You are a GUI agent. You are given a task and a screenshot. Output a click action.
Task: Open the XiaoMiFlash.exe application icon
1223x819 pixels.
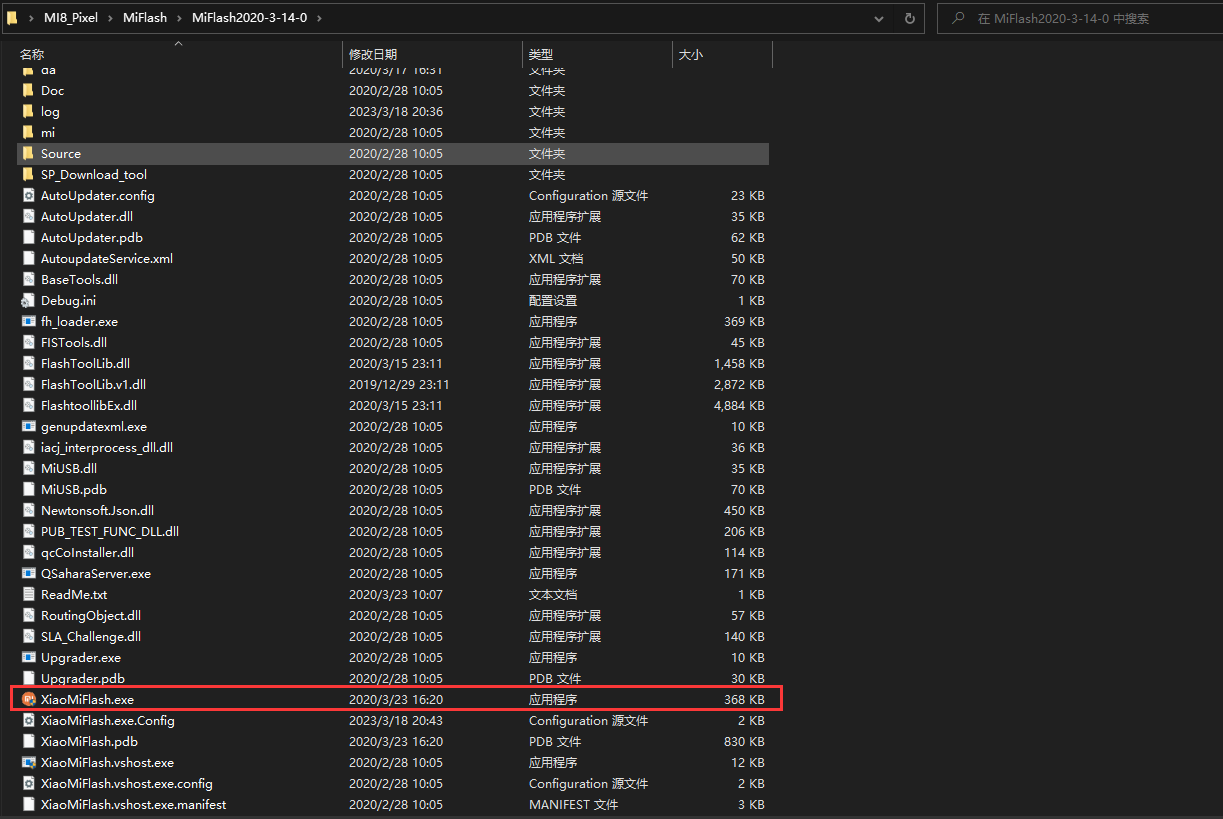point(28,699)
